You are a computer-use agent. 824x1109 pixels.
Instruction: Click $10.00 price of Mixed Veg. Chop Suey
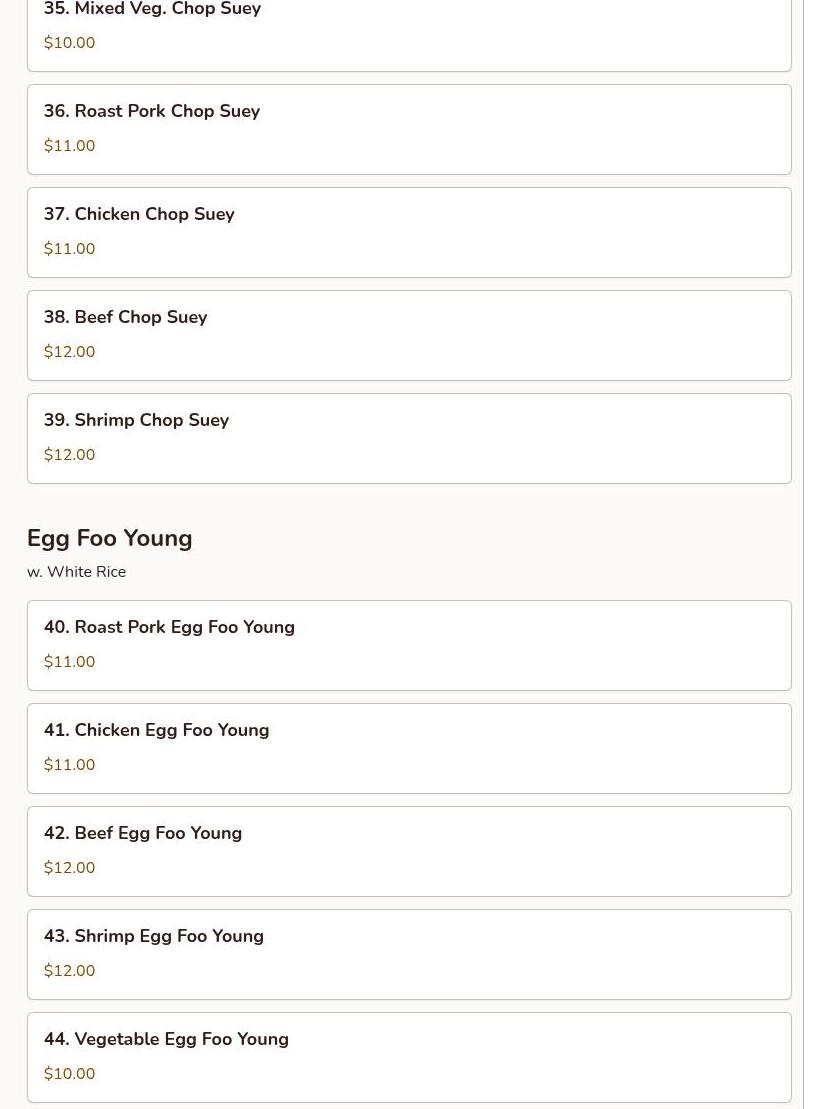point(70,43)
